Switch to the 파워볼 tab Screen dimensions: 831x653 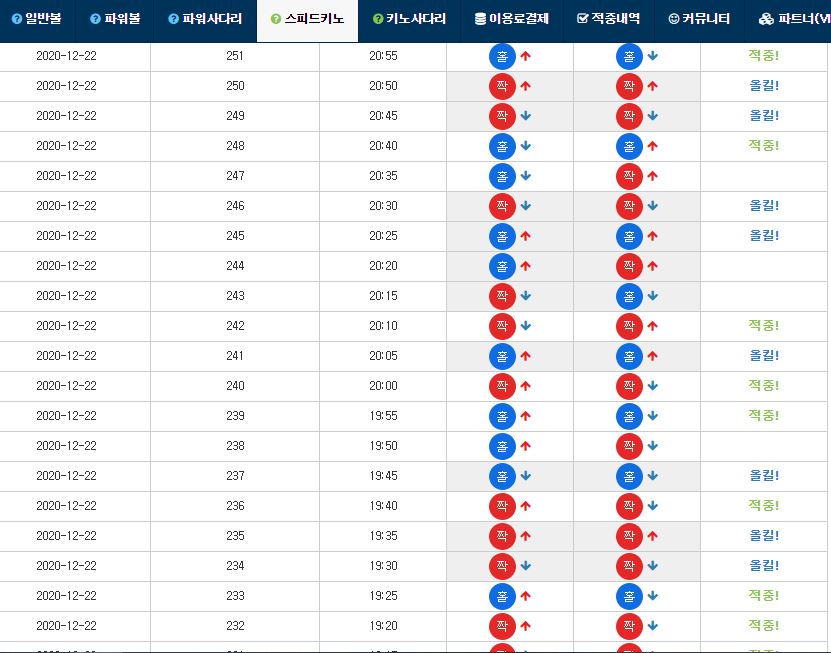115,19
